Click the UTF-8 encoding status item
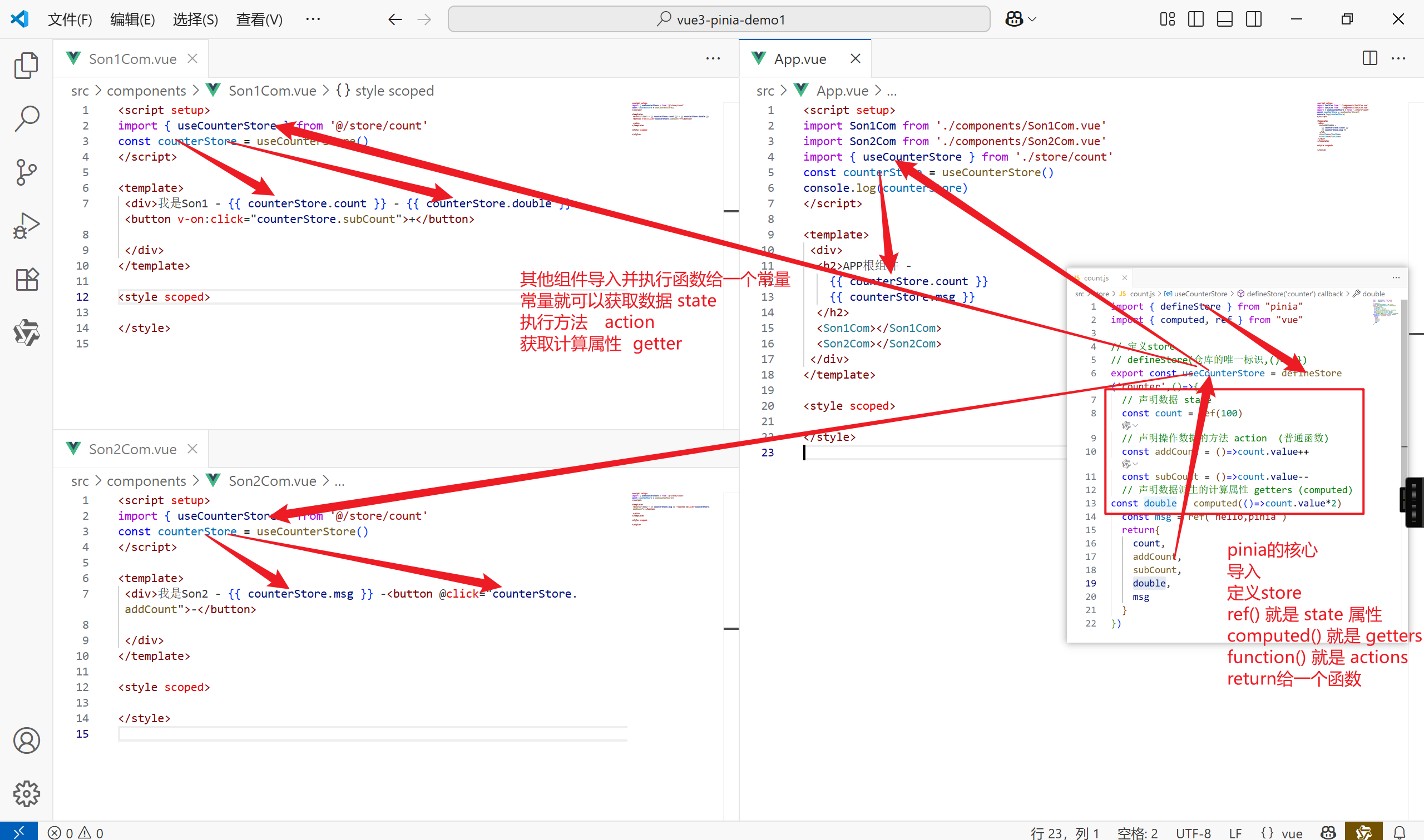The image size is (1424, 840). 1193,832
